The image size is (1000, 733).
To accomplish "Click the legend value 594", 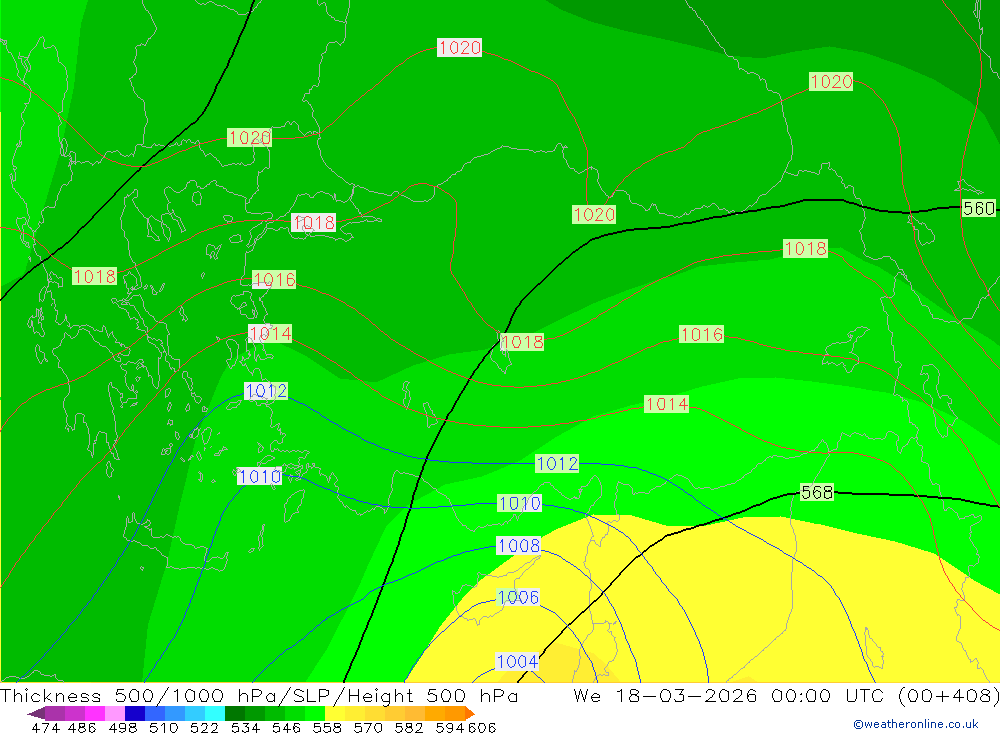I will (450, 727).
